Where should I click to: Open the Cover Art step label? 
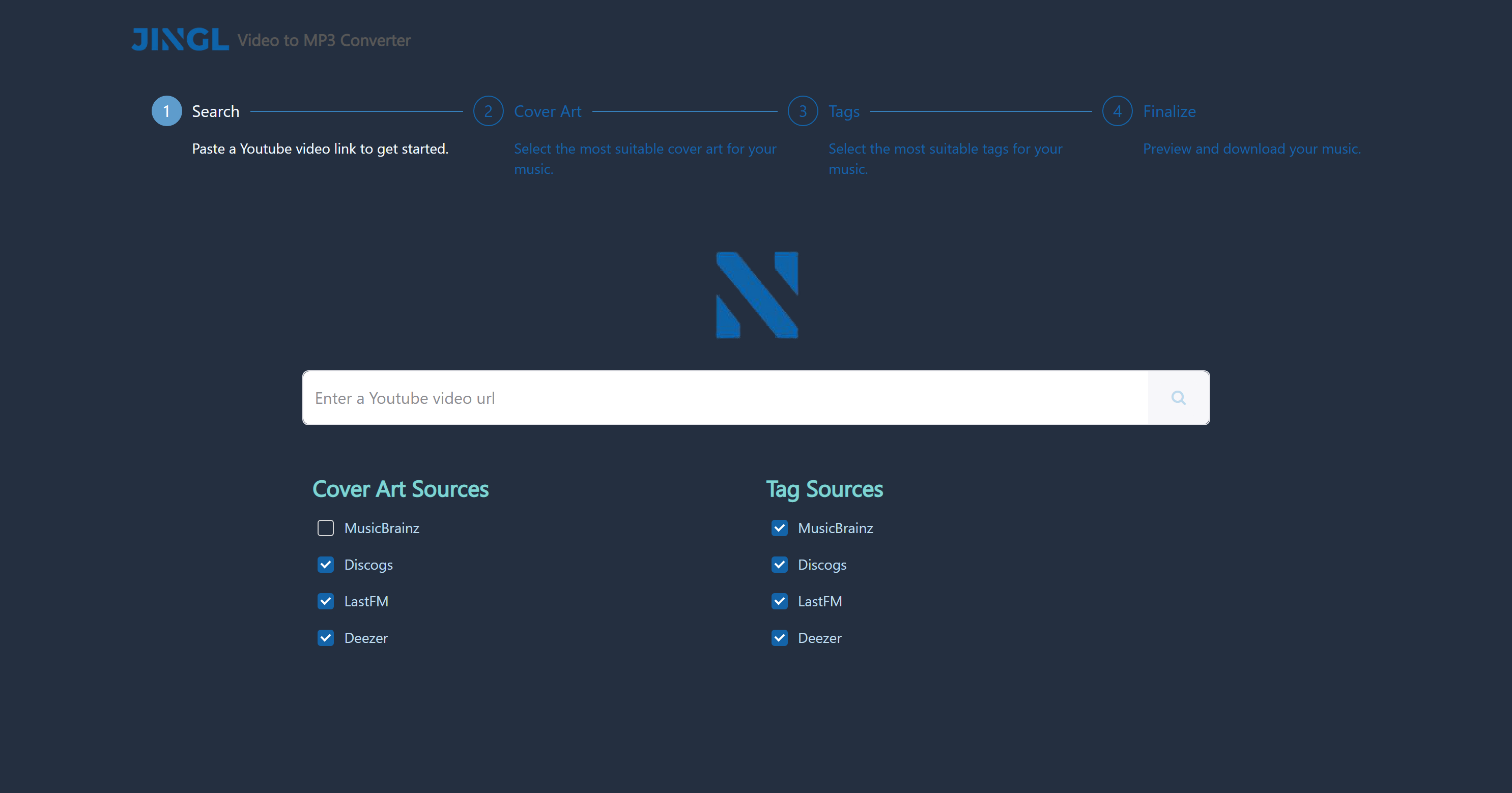click(547, 111)
